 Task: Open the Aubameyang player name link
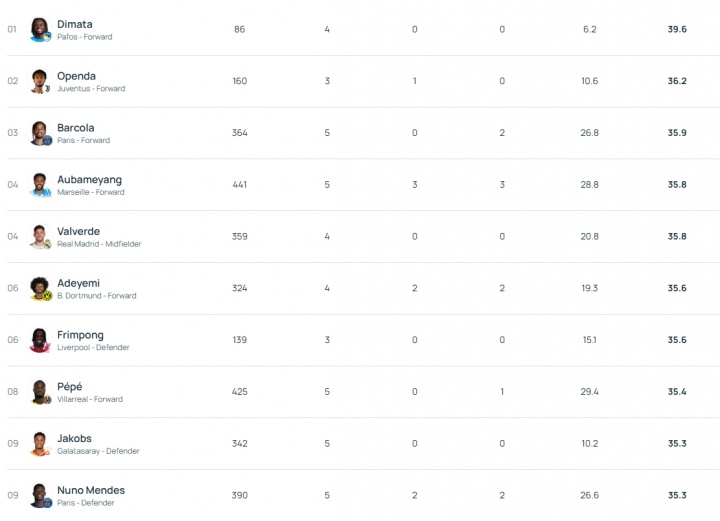coord(89,180)
